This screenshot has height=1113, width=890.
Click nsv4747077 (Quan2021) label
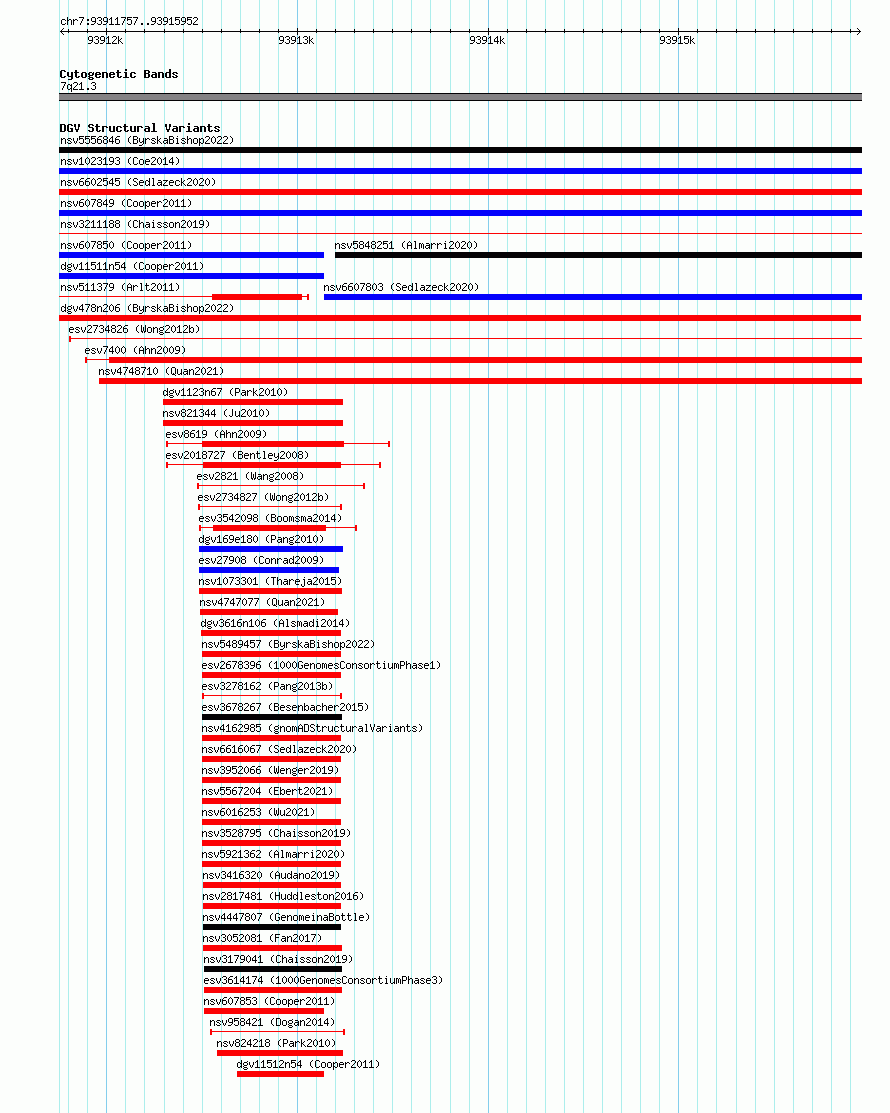click(x=262, y=602)
